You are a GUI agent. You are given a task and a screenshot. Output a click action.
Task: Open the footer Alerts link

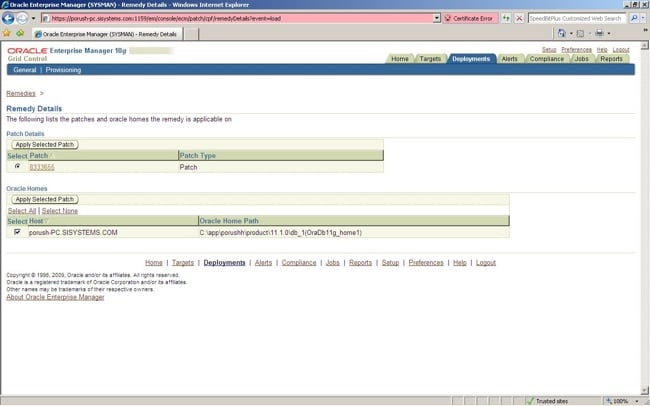pos(263,263)
